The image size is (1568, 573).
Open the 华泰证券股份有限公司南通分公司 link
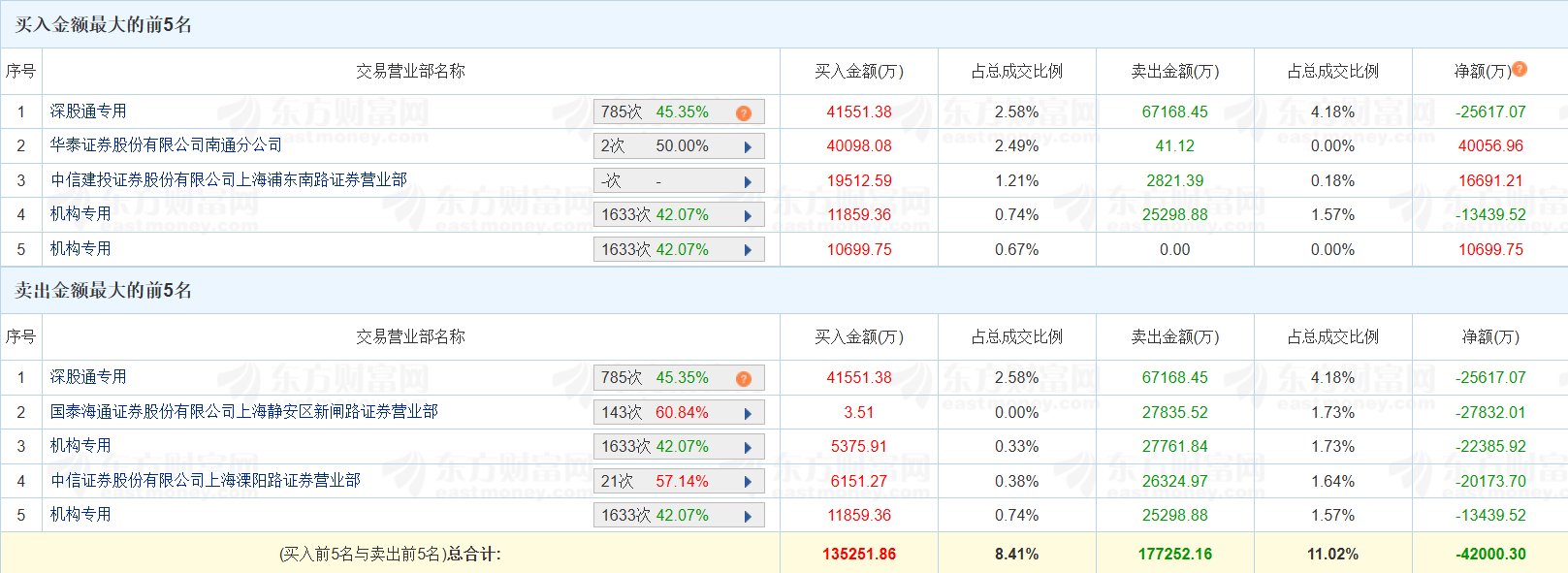click(x=166, y=145)
